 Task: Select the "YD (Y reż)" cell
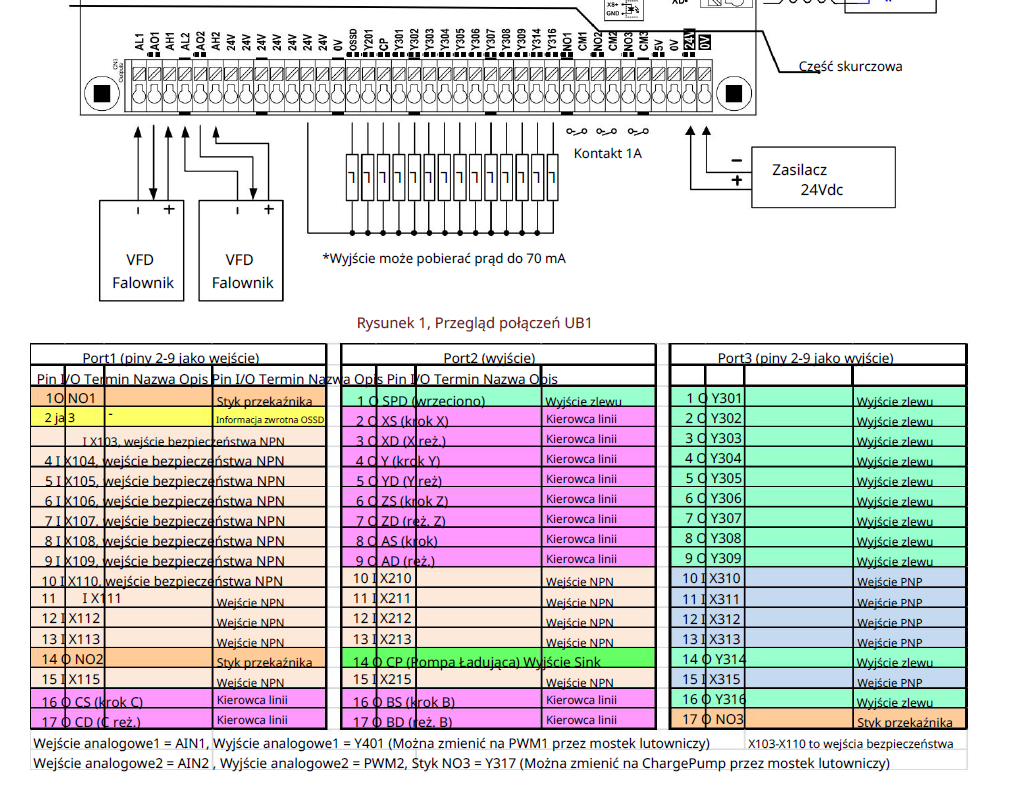click(412, 481)
